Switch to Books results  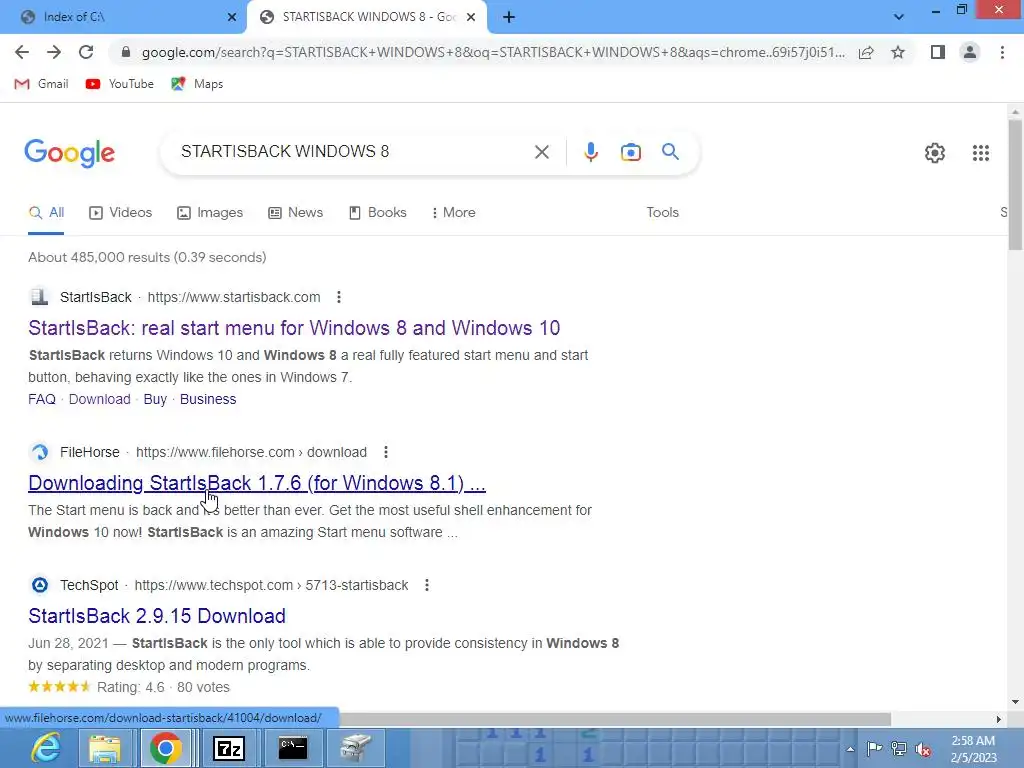(x=378, y=213)
